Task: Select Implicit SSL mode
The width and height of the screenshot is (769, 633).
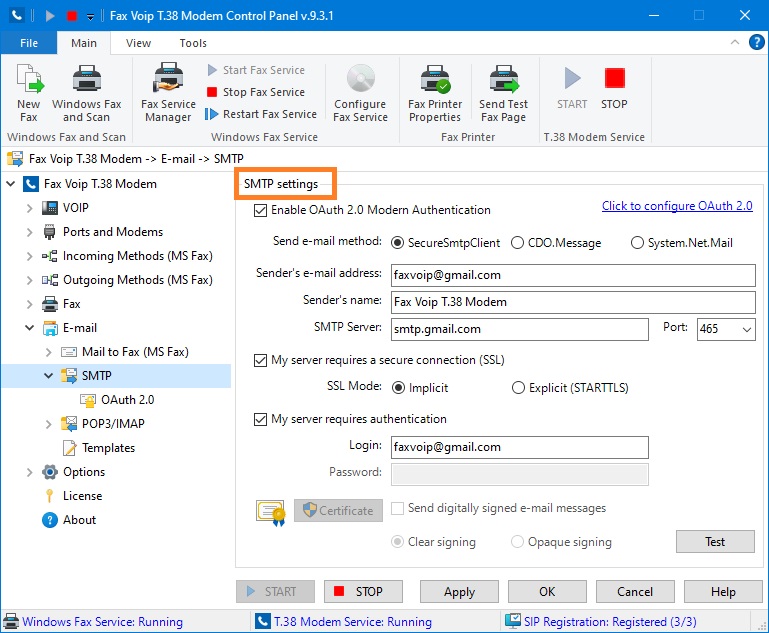Action: [x=398, y=388]
